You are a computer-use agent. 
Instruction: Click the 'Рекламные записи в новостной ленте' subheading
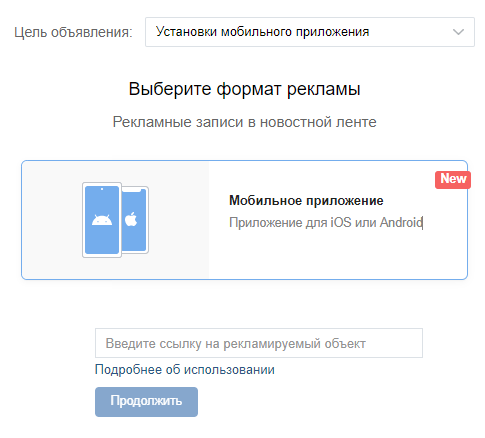pos(244,122)
